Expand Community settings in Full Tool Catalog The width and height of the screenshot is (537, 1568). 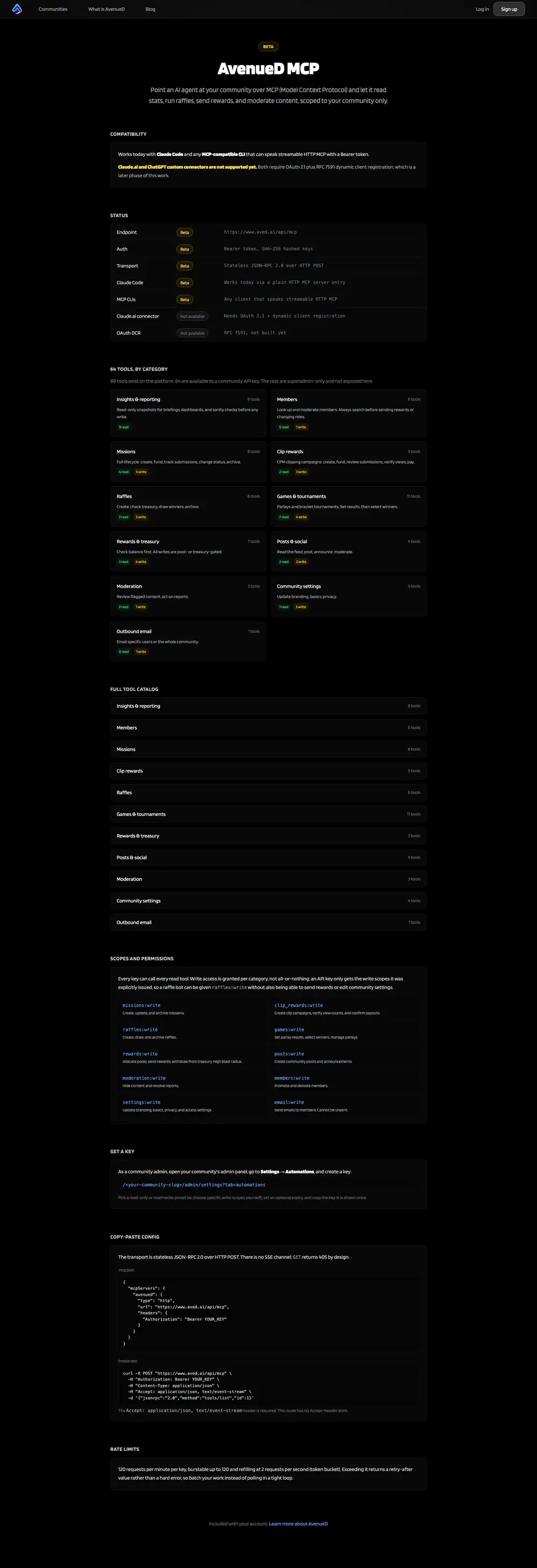tap(268, 901)
